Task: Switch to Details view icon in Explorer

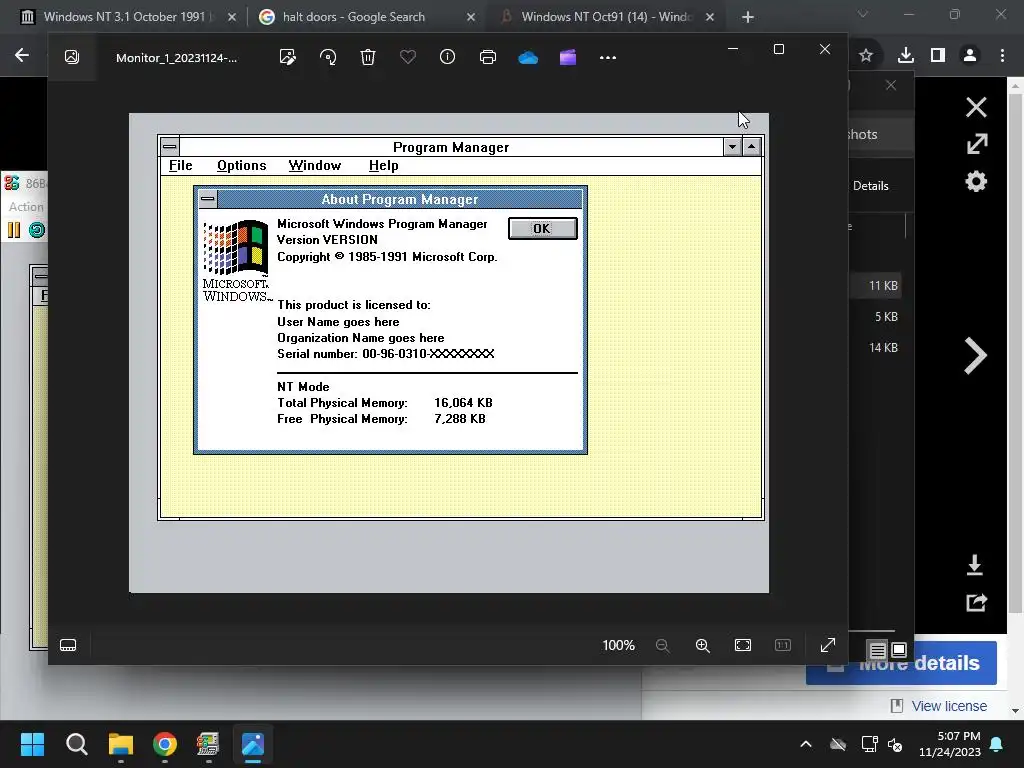Action: 878,650
